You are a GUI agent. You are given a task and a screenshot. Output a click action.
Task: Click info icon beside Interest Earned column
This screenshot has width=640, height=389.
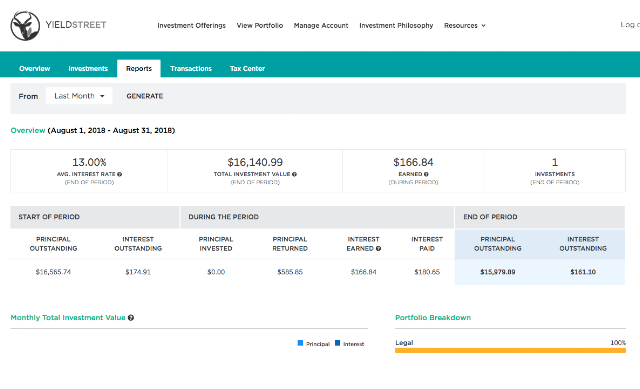(x=378, y=249)
